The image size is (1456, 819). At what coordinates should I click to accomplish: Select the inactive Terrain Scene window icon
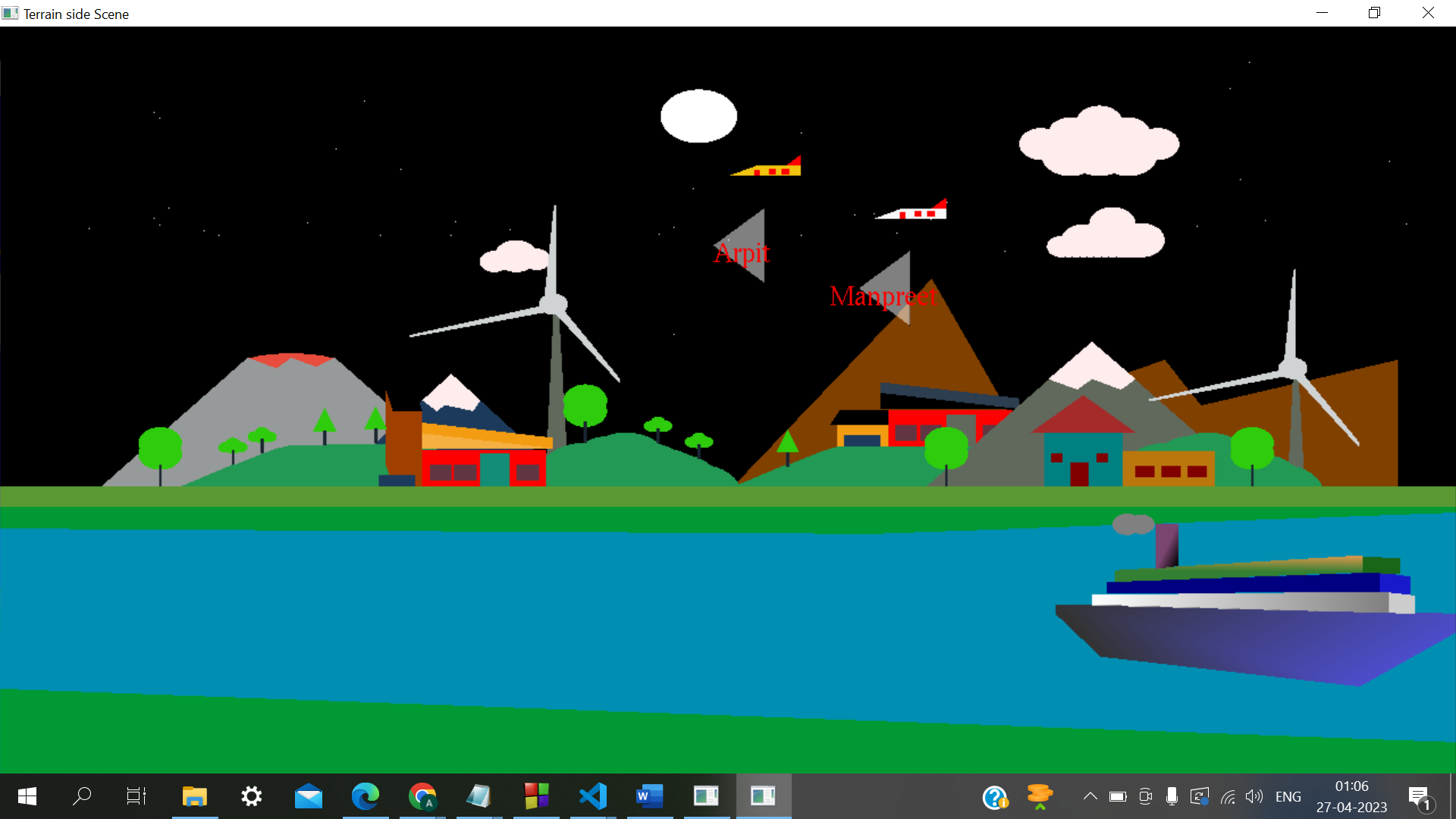[707, 796]
